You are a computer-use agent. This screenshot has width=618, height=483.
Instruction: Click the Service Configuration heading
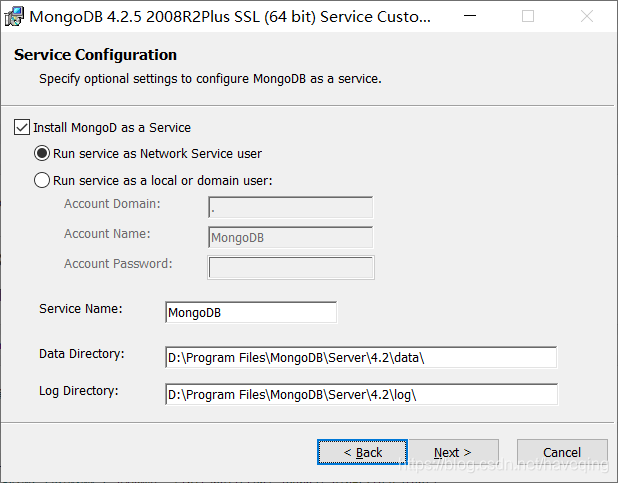coord(95,55)
